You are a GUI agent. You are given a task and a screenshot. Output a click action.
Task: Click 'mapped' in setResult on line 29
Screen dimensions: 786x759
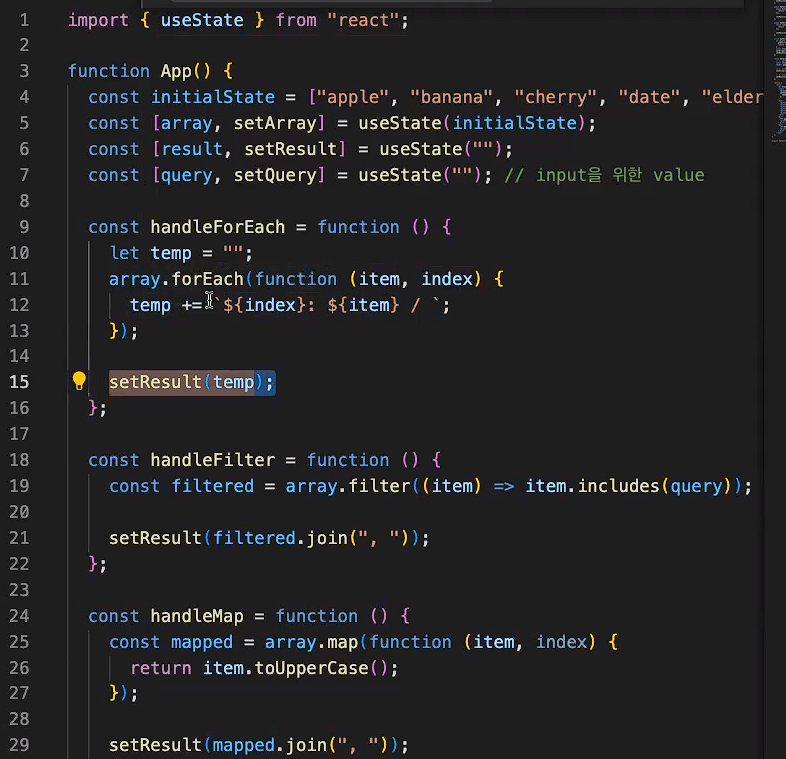pyautogui.click(x=244, y=745)
